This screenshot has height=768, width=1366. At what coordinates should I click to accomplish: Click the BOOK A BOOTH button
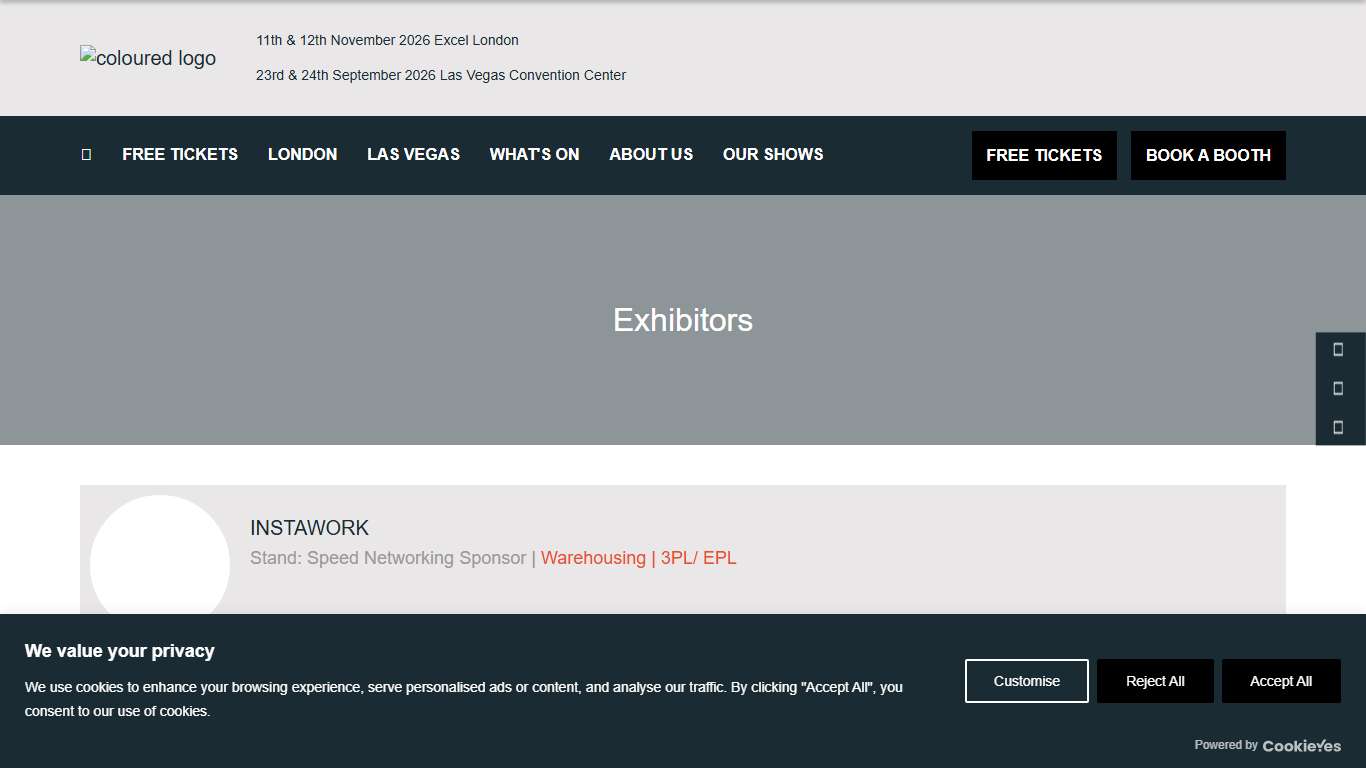pos(1208,155)
